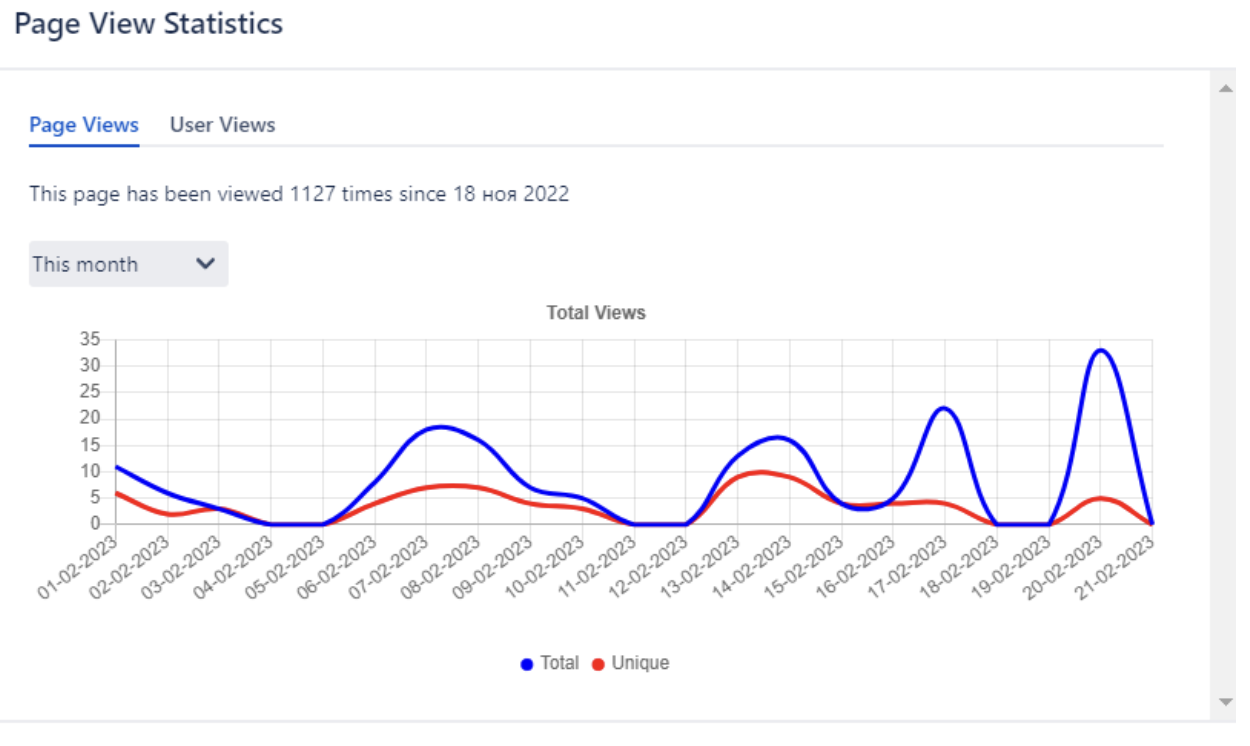Toggle the Unique series legend label
Image resolution: width=1250 pixels, height=746 pixels.
[640, 663]
